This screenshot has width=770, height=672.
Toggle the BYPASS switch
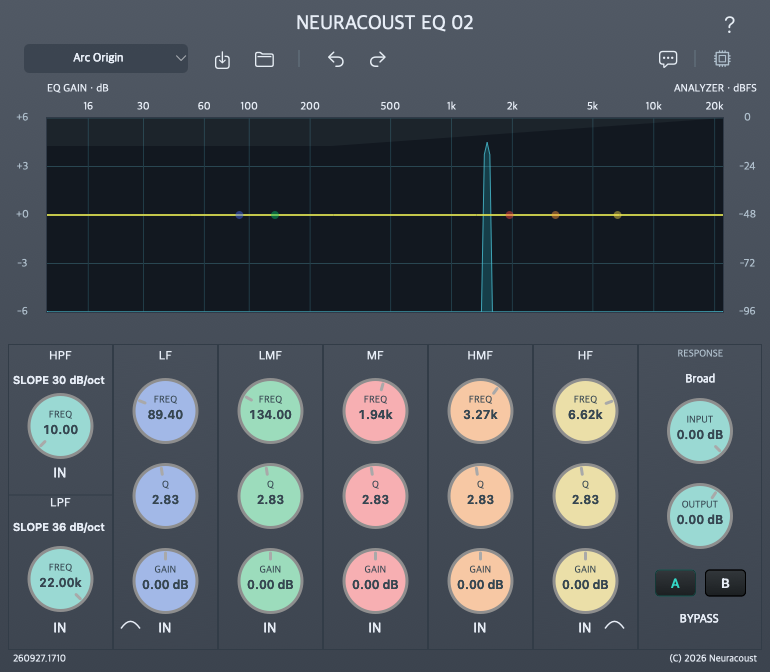pos(699,618)
